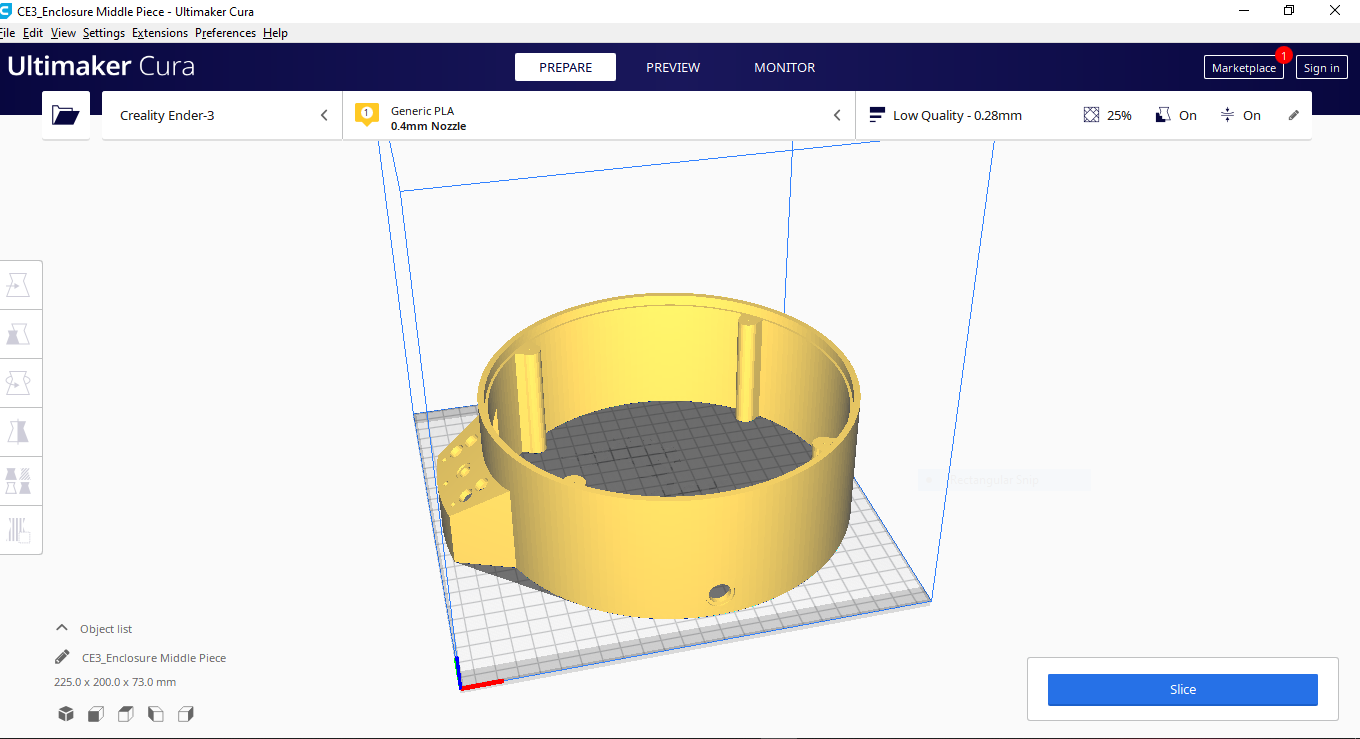Open the Marketplace
The height and width of the screenshot is (739, 1360).
1244,68
